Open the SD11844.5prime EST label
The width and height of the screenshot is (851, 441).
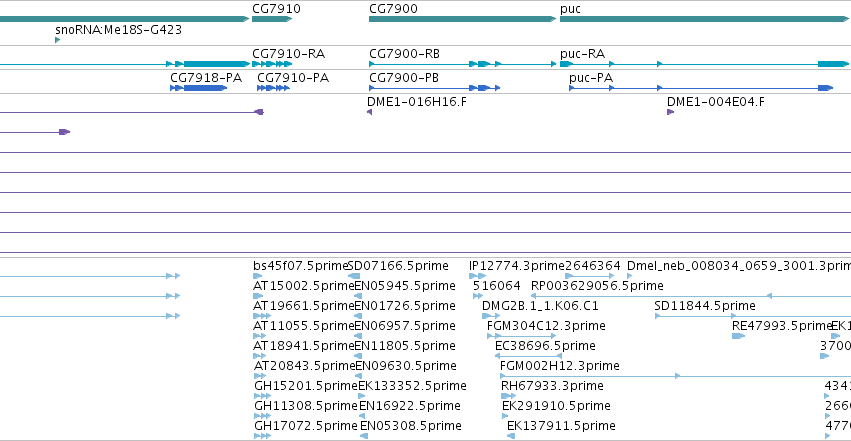(x=705, y=306)
